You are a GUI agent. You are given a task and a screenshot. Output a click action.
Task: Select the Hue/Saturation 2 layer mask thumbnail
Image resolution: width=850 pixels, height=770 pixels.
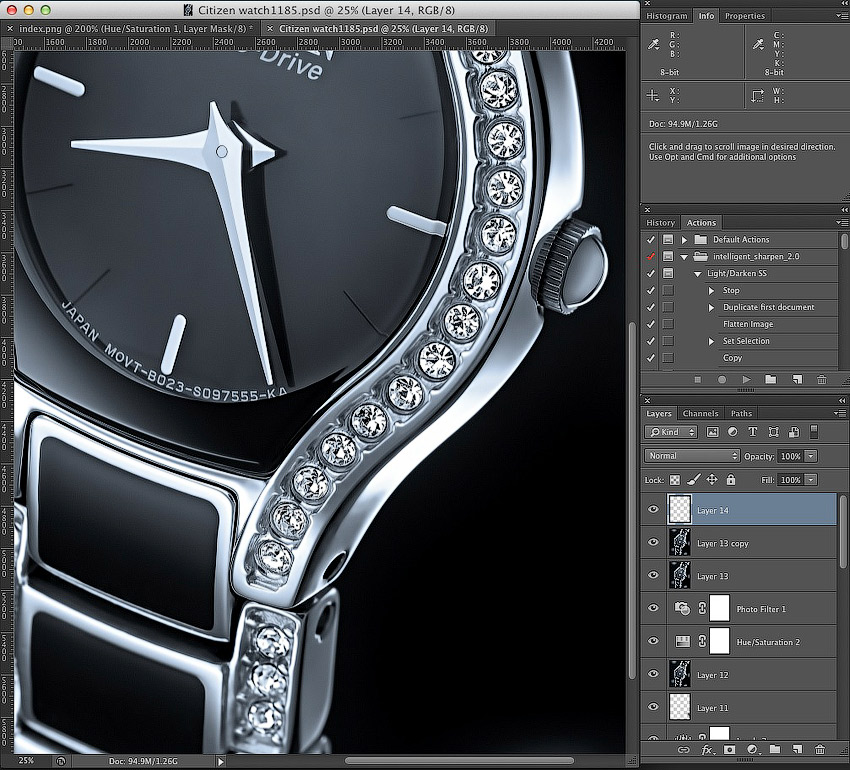tap(719, 641)
